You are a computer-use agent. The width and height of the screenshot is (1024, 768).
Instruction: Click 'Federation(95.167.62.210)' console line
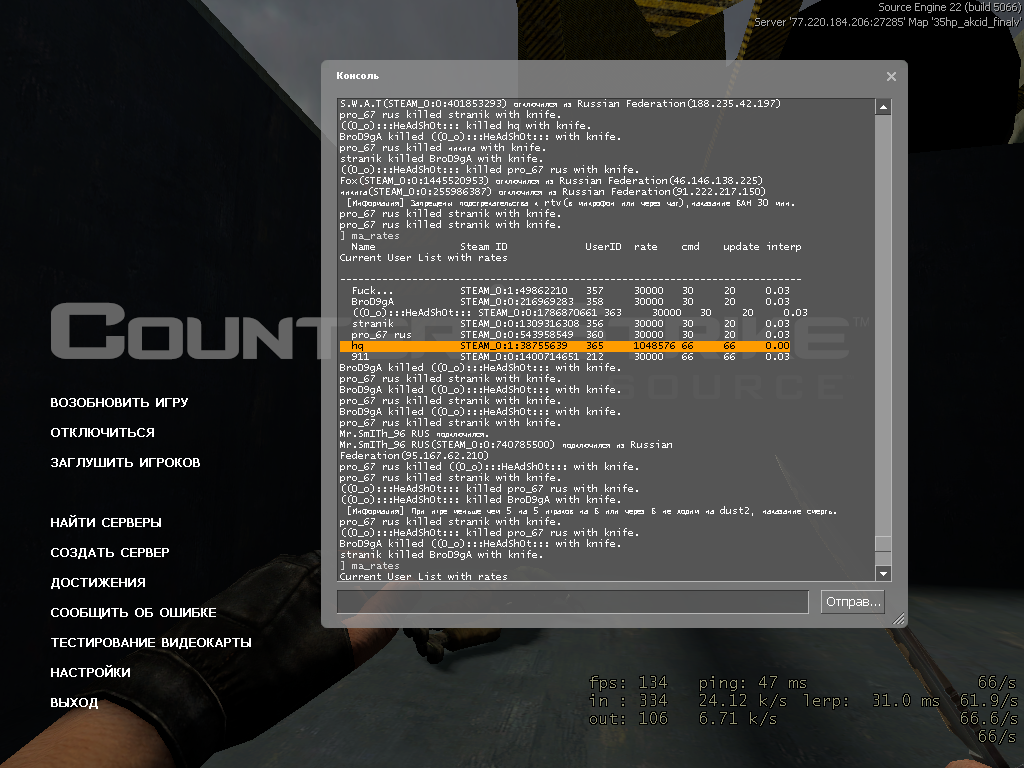[x=414, y=455]
